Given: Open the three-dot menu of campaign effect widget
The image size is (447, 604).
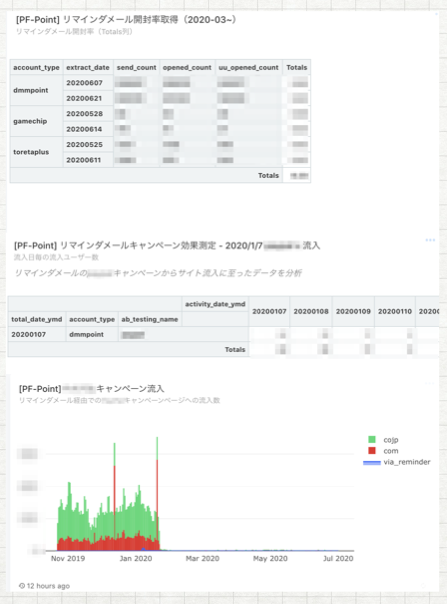Looking at the screenshot, I should [x=430, y=240].
